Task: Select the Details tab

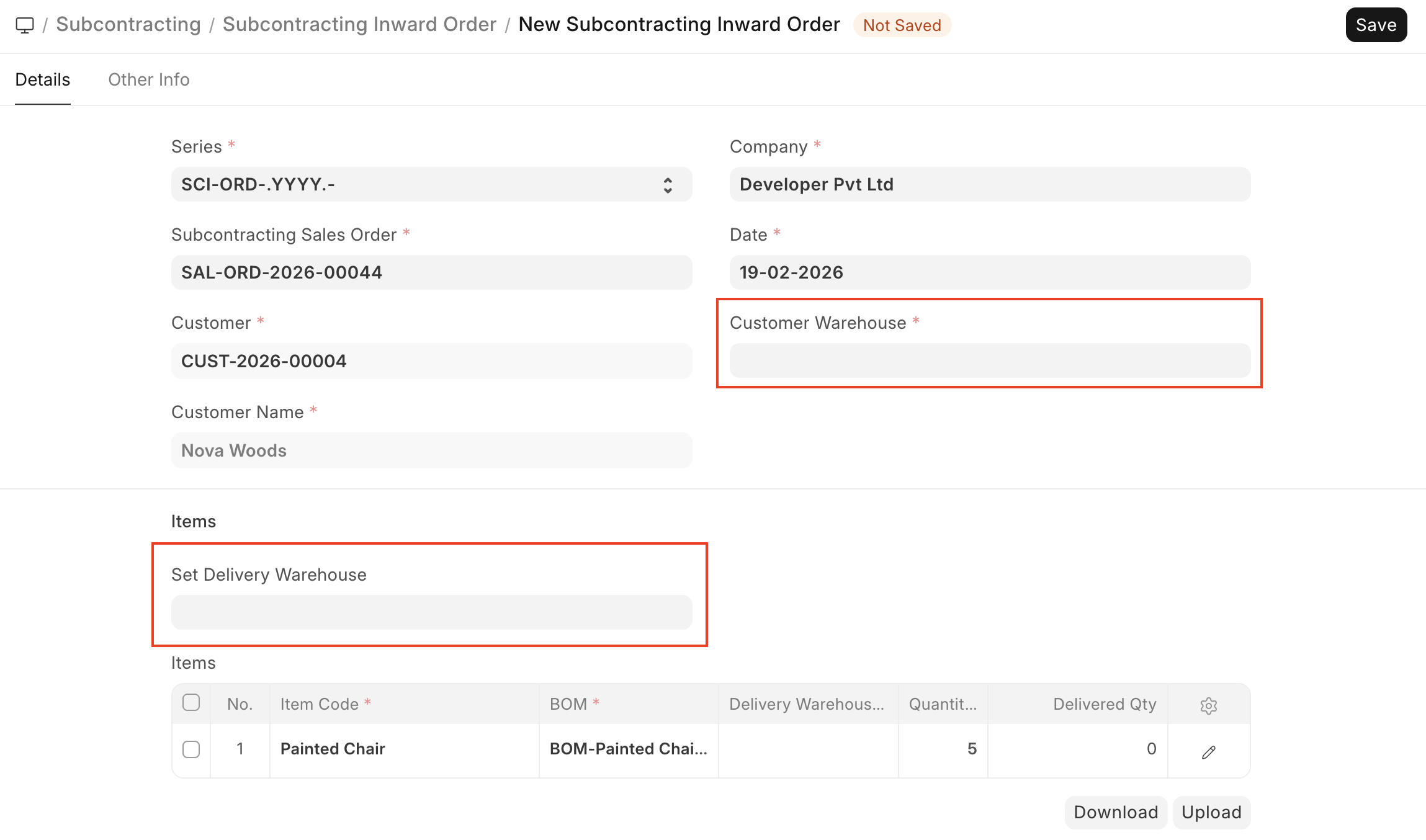Action: pyautogui.click(x=42, y=80)
